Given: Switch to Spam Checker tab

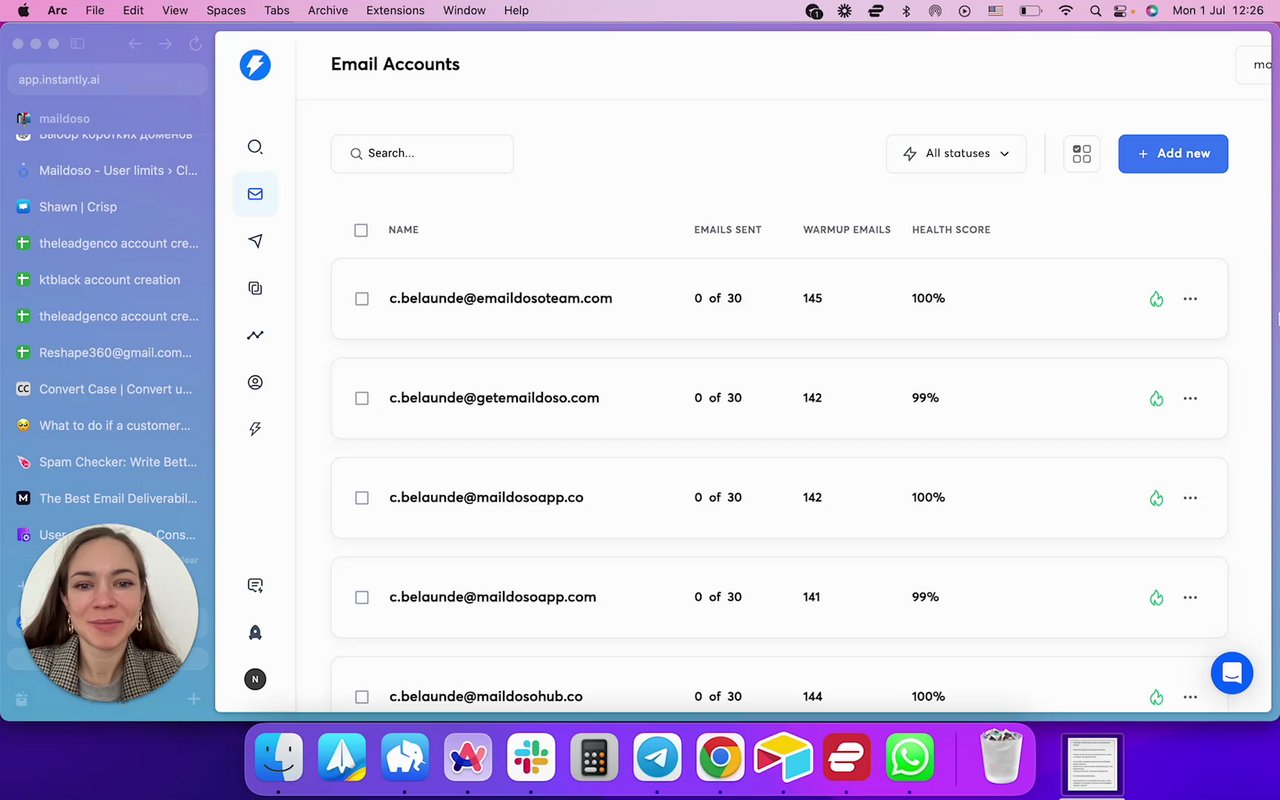Looking at the screenshot, I should [x=108, y=462].
